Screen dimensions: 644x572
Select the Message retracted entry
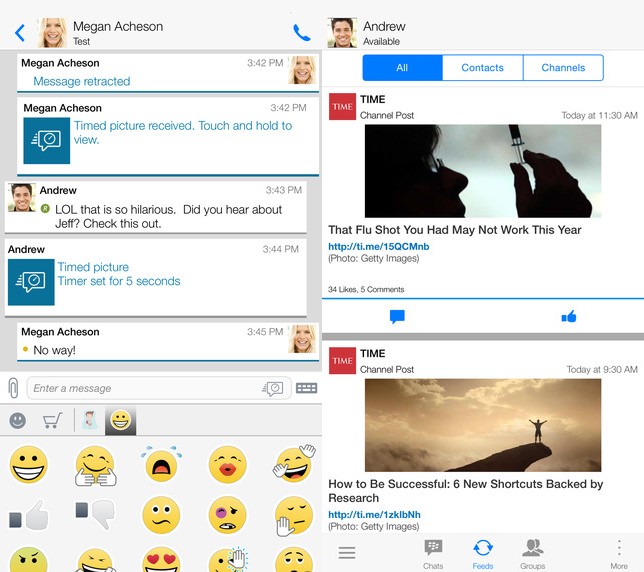(168, 73)
